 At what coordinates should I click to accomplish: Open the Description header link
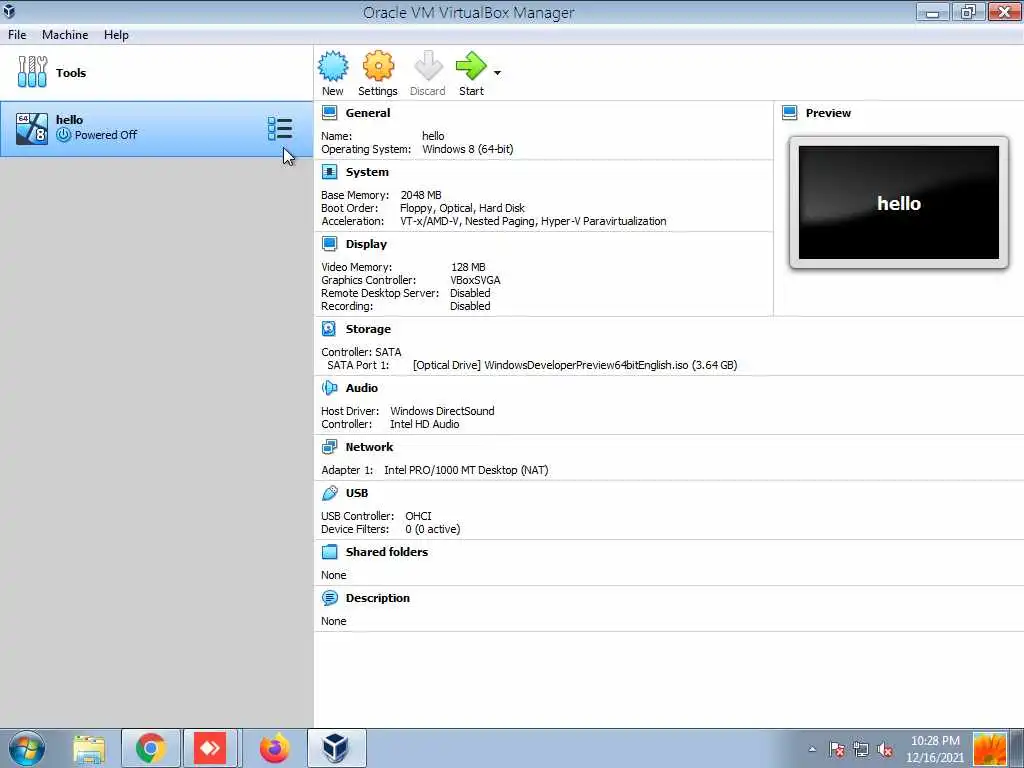pos(377,598)
